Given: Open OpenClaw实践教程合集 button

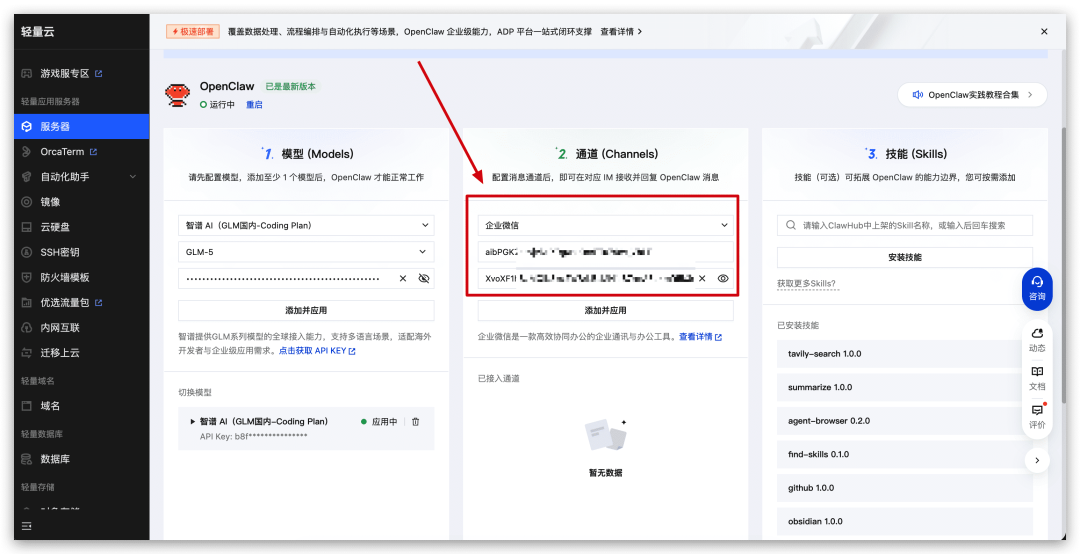Looking at the screenshot, I should click(972, 95).
